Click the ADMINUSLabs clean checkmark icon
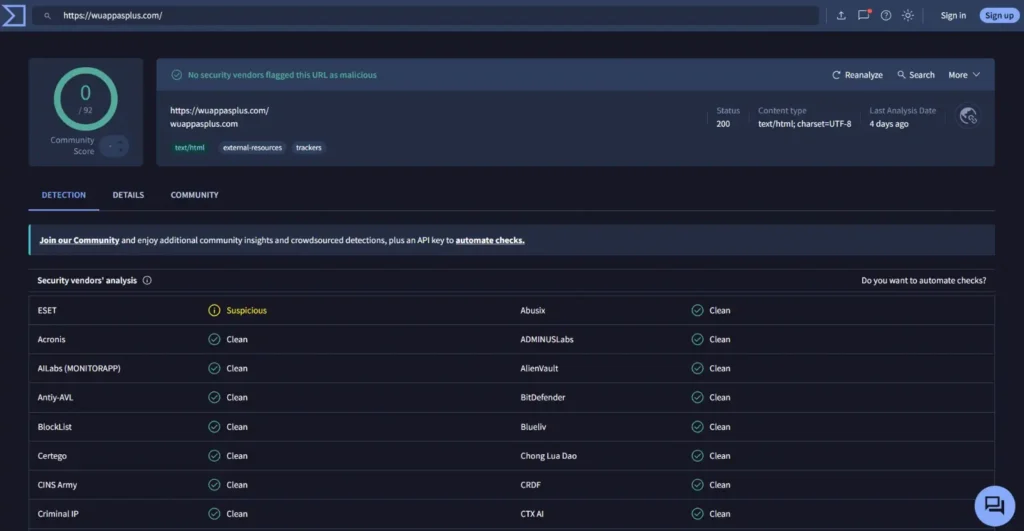Image resolution: width=1024 pixels, height=531 pixels. 697,340
